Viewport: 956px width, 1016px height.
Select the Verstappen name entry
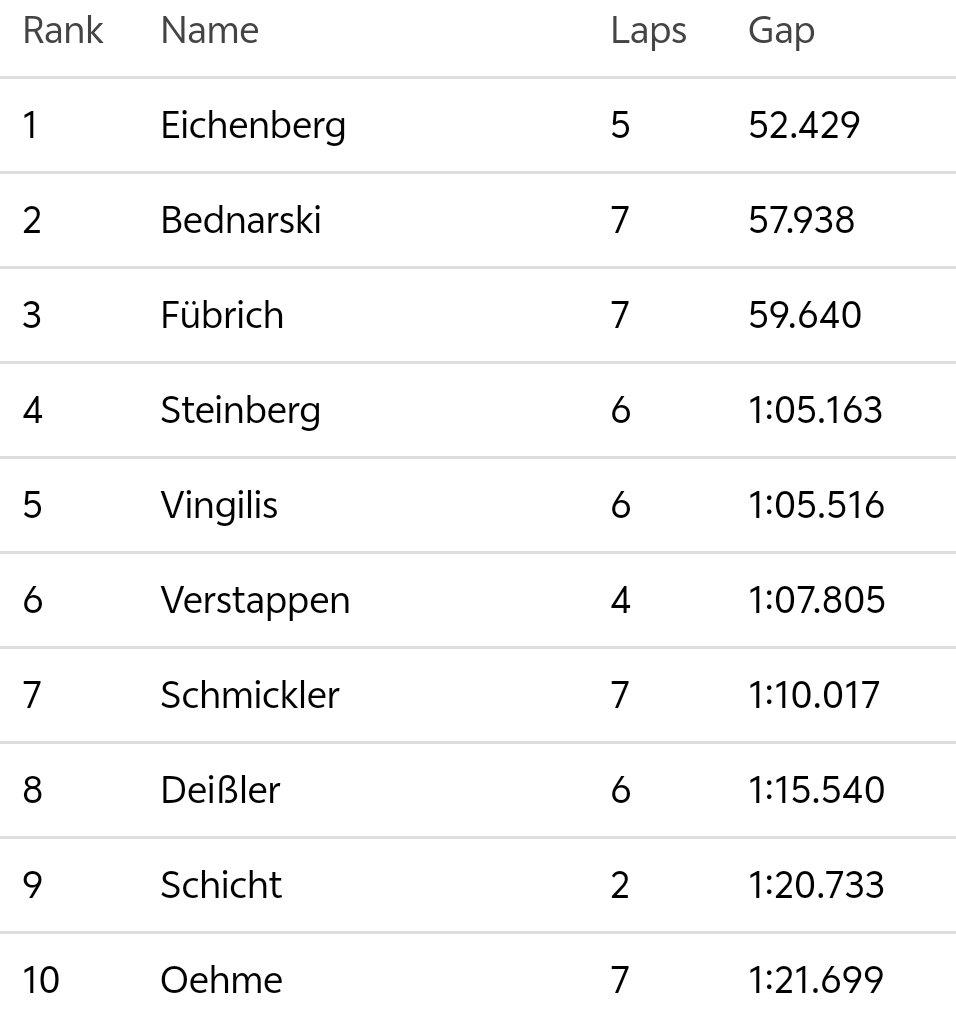click(x=255, y=601)
